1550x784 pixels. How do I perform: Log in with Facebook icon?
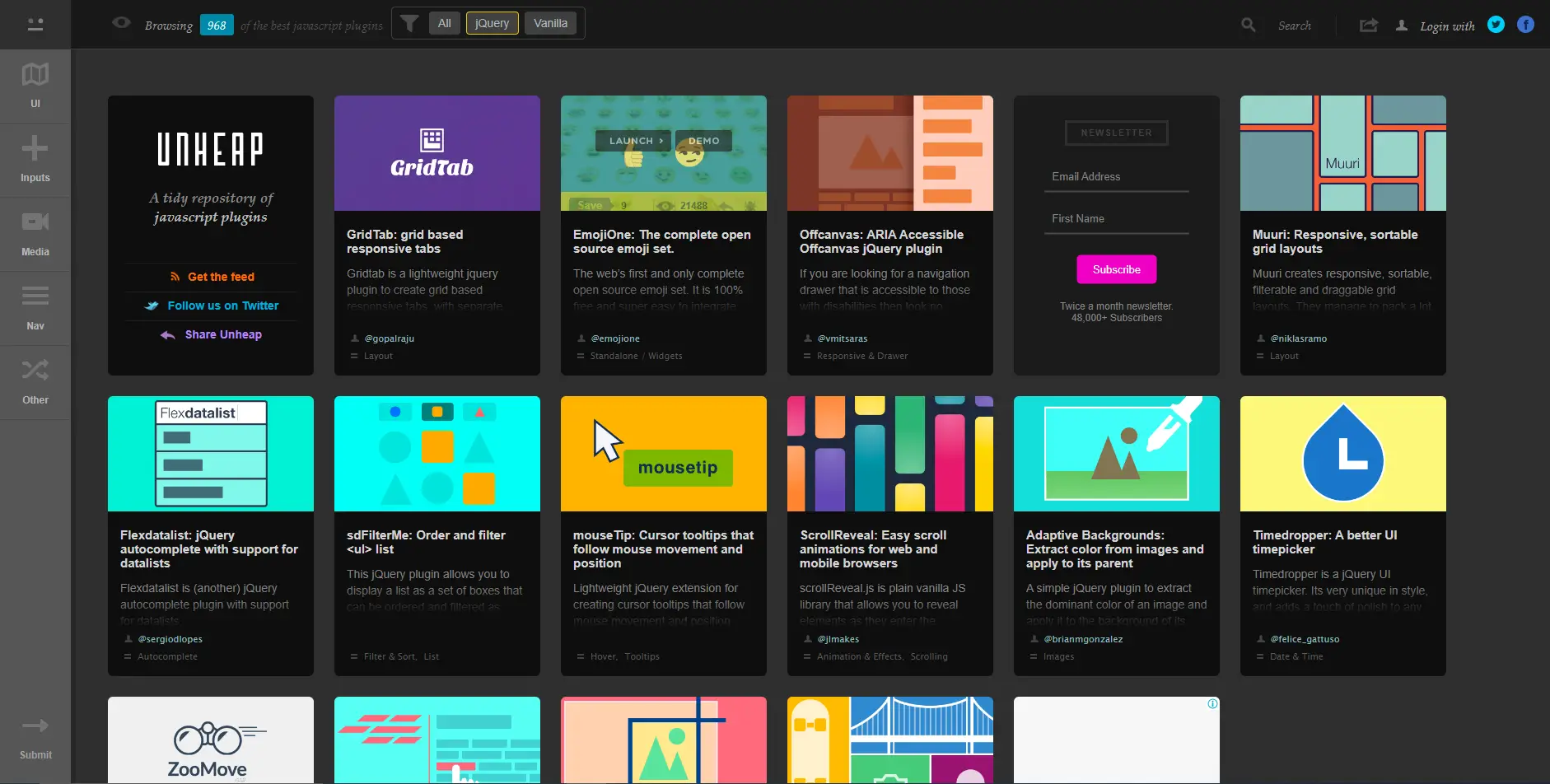point(1525,25)
